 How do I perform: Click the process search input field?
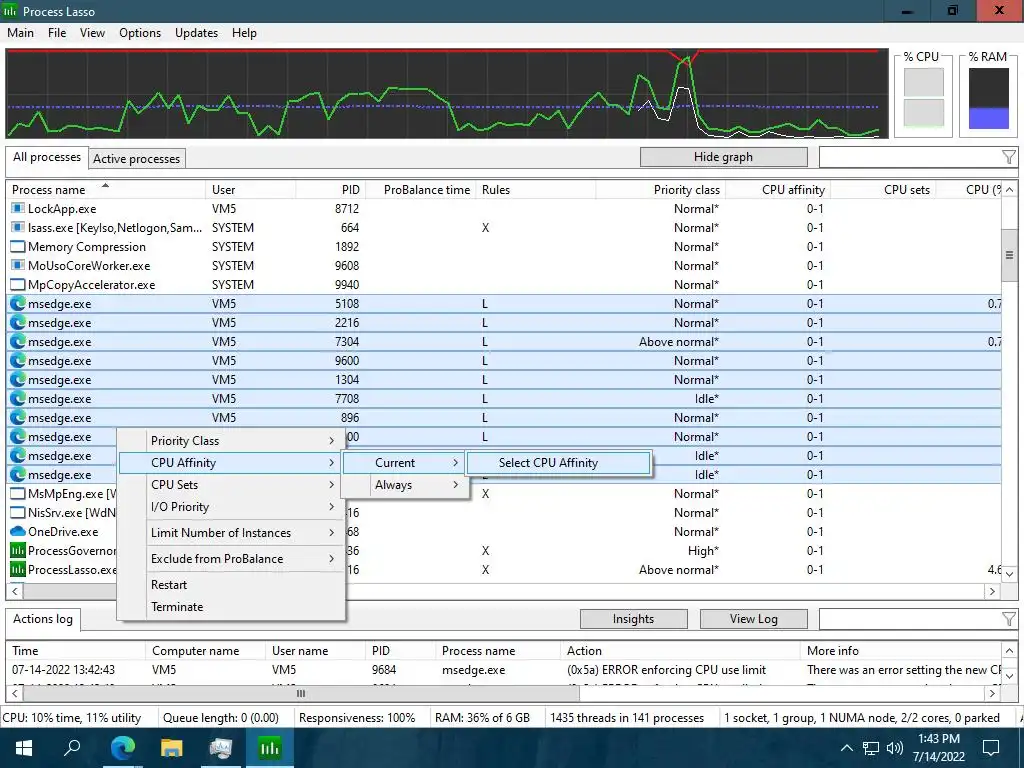tap(909, 157)
